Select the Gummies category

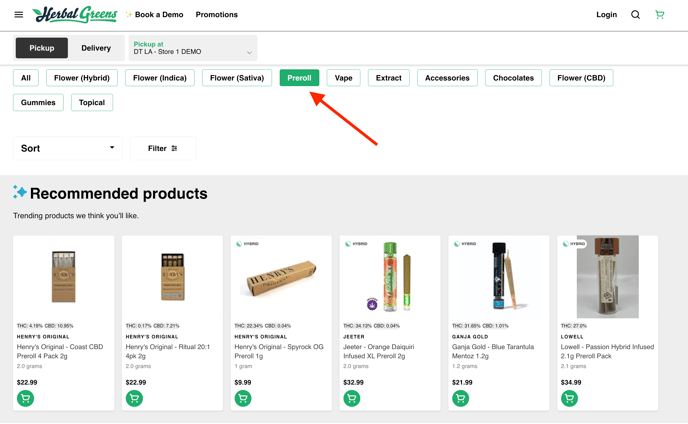click(x=38, y=103)
